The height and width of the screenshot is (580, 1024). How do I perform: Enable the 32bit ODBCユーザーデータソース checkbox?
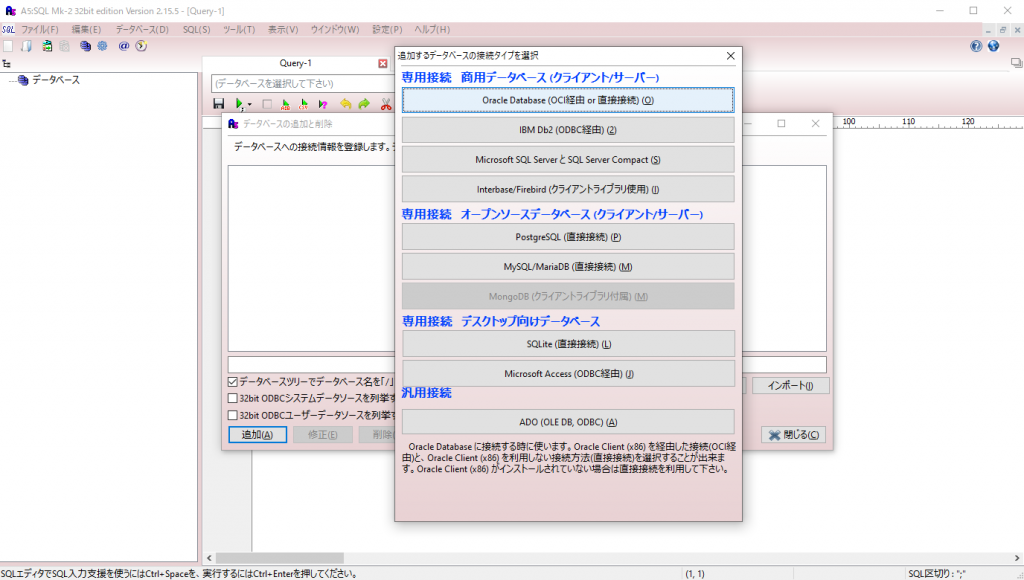tap(233, 415)
